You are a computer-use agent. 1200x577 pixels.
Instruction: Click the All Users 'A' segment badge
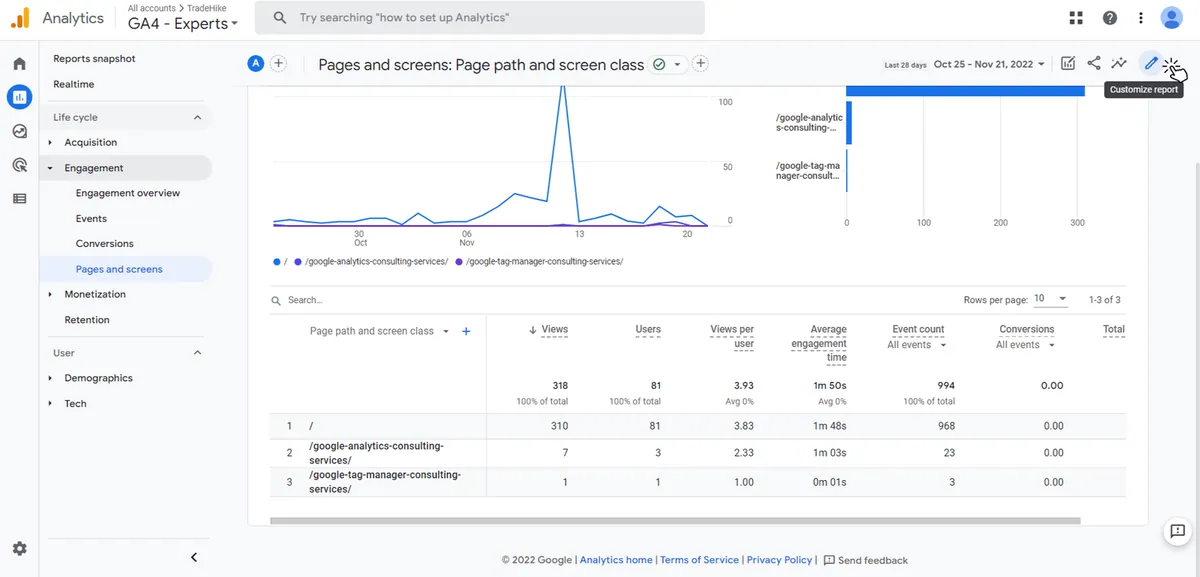(x=256, y=64)
